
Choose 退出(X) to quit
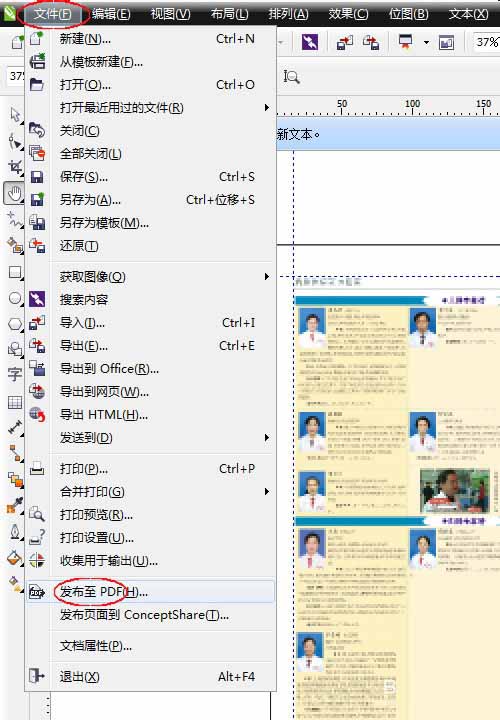pyautogui.click(x=151, y=676)
